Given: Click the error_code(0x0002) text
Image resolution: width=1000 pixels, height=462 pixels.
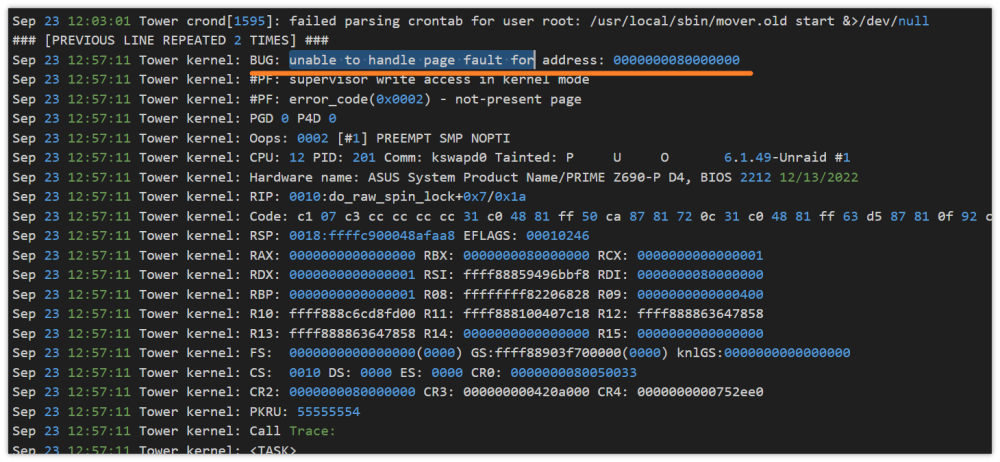Looking at the screenshot, I should (x=360, y=100).
